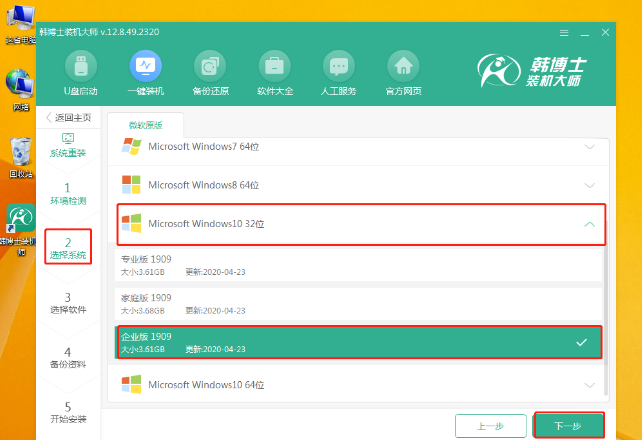Open the 人工服务 chat icon

point(339,66)
